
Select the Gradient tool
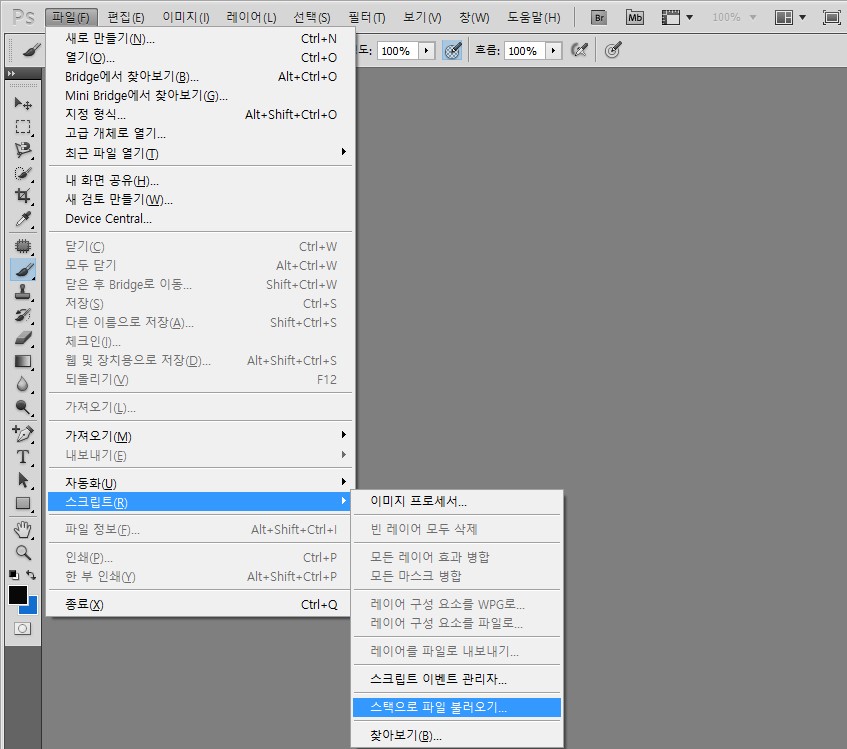[23, 361]
